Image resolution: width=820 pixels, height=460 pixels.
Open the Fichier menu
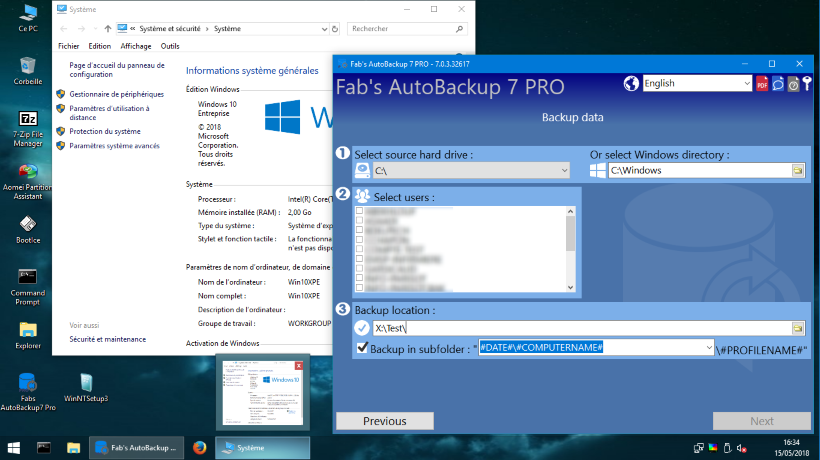(x=69, y=46)
